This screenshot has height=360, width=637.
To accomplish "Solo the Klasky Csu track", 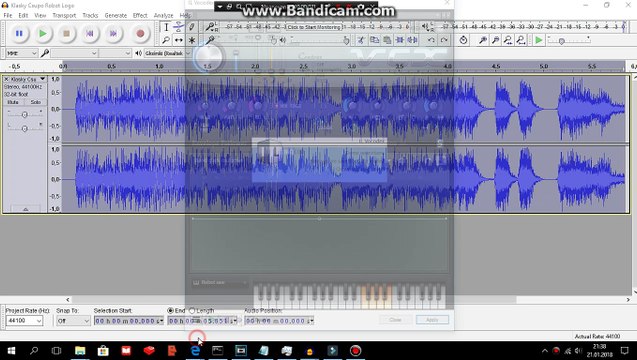I will click(35, 102).
